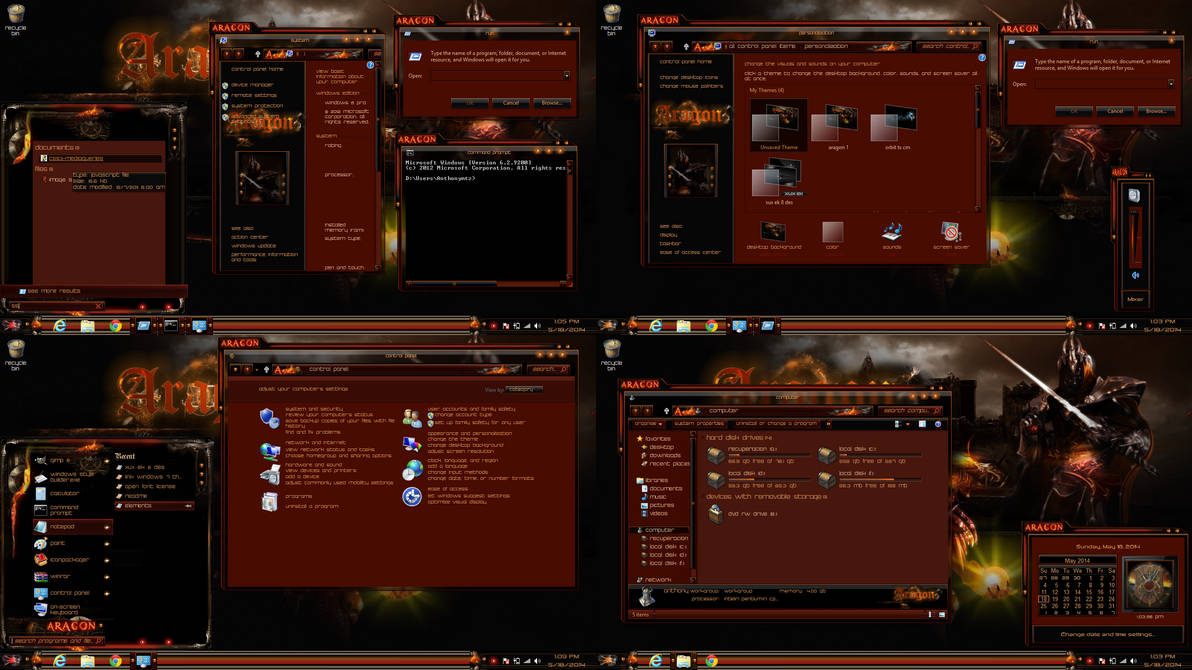Image resolution: width=1192 pixels, height=670 pixels.
Task: Select the Desktop Background icon in Personalization
Action: coord(774,231)
